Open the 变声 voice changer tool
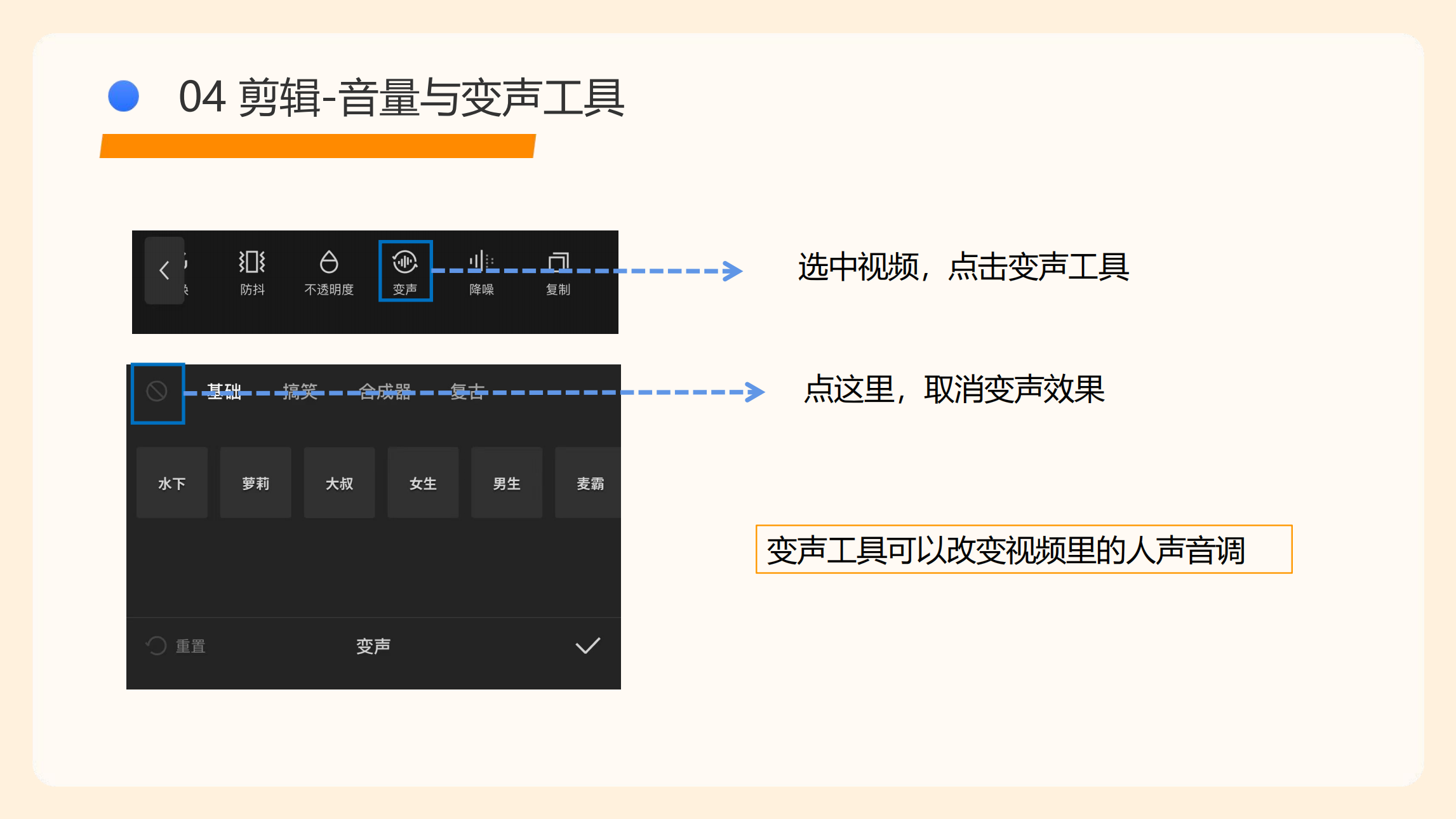The width and height of the screenshot is (1456, 819). [x=405, y=271]
